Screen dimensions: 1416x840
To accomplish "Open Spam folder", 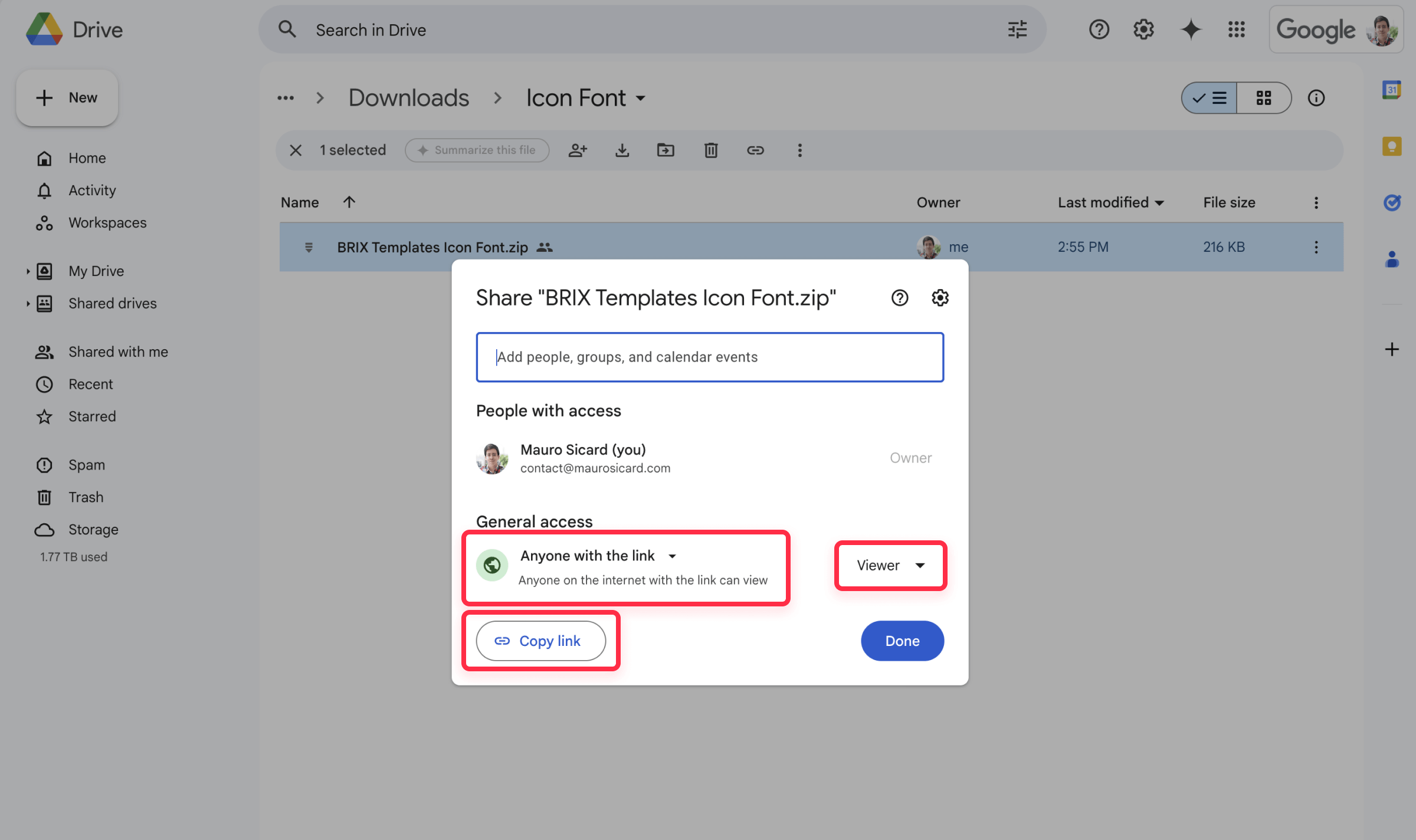I will [70, 465].
